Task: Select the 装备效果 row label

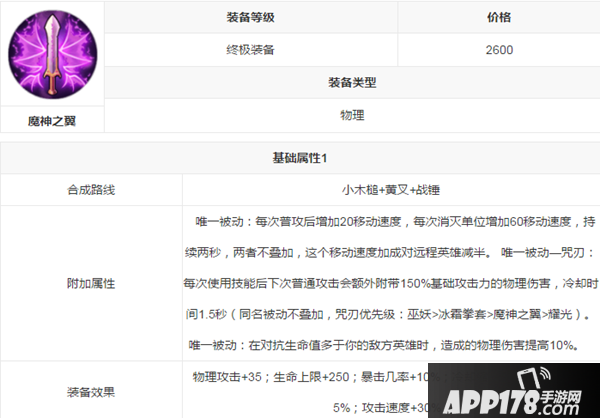Action: tap(90, 393)
